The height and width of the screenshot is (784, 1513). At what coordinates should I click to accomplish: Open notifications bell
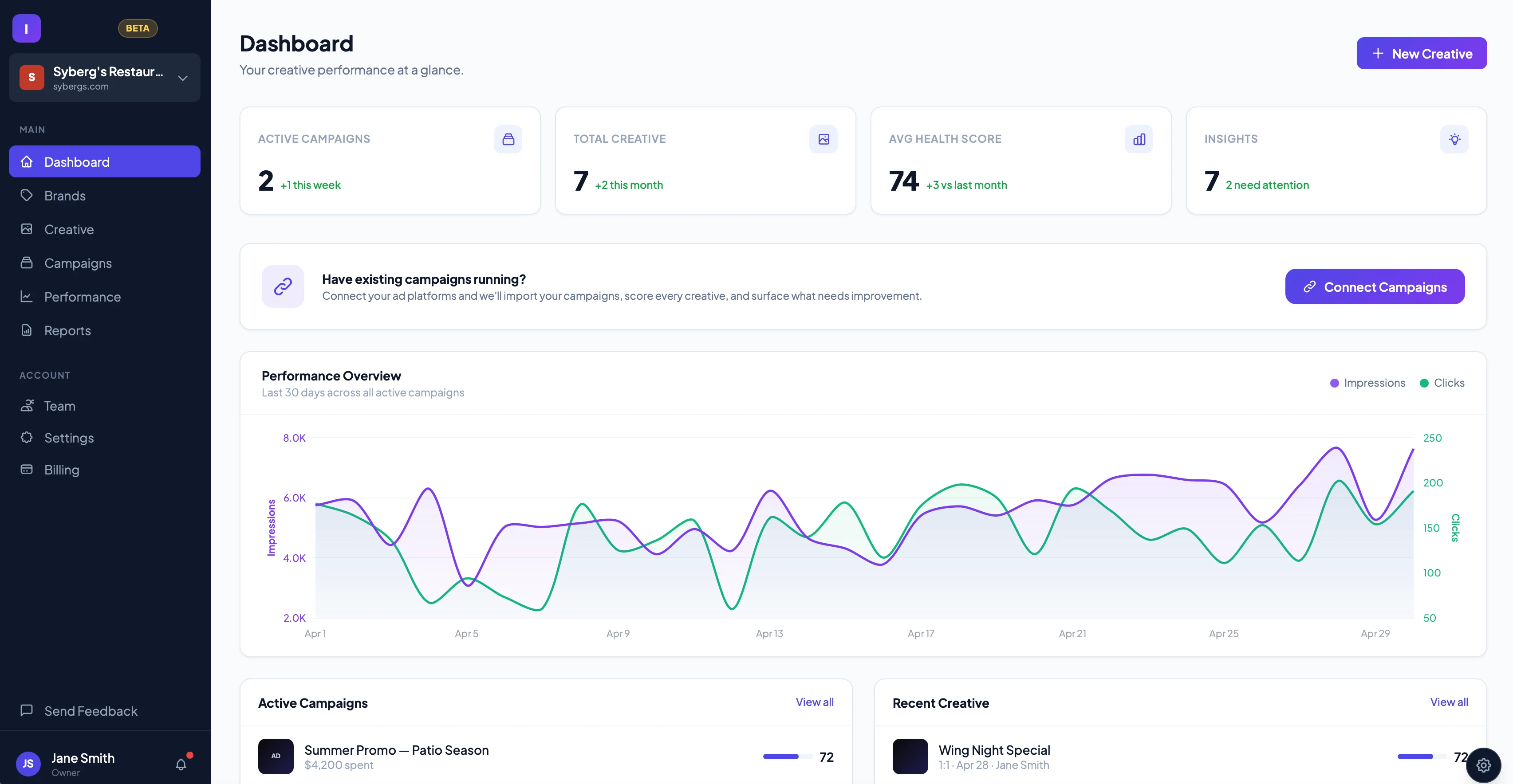coord(181,764)
